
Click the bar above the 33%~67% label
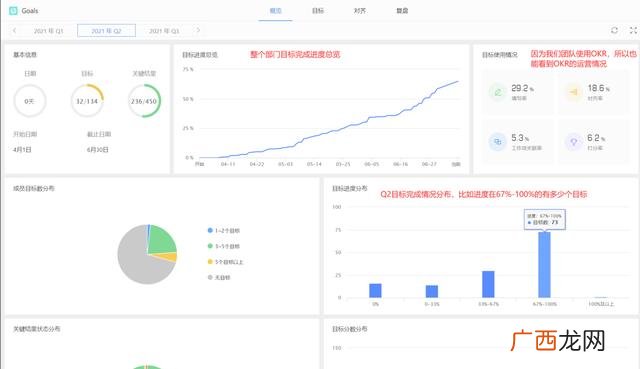click(x=488, y=284)
